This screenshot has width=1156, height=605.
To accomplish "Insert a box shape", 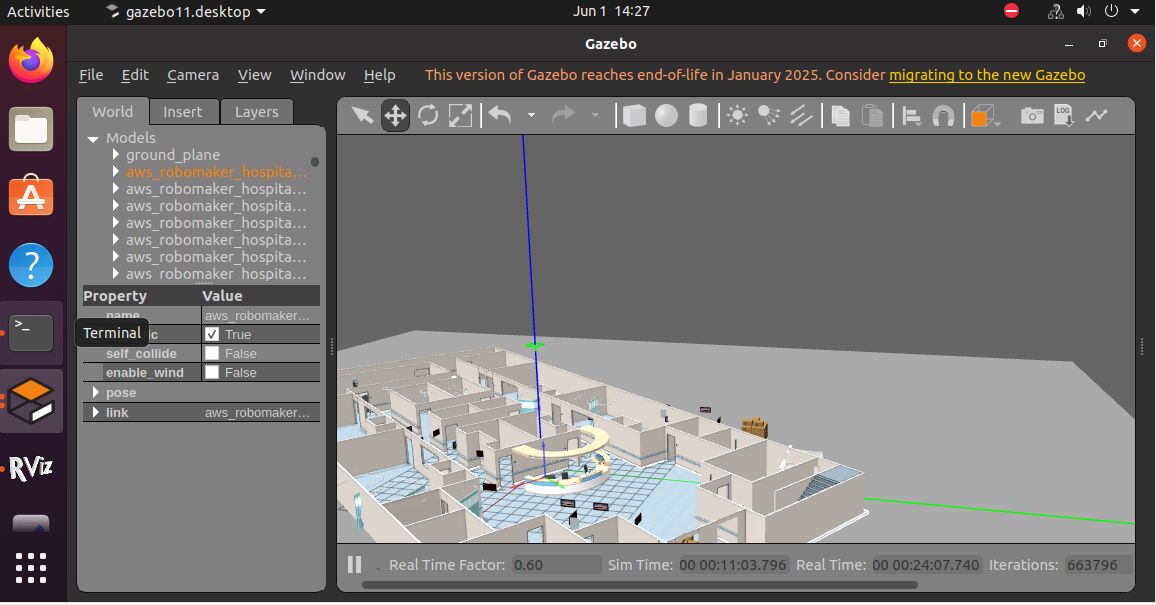I will 634,116.
